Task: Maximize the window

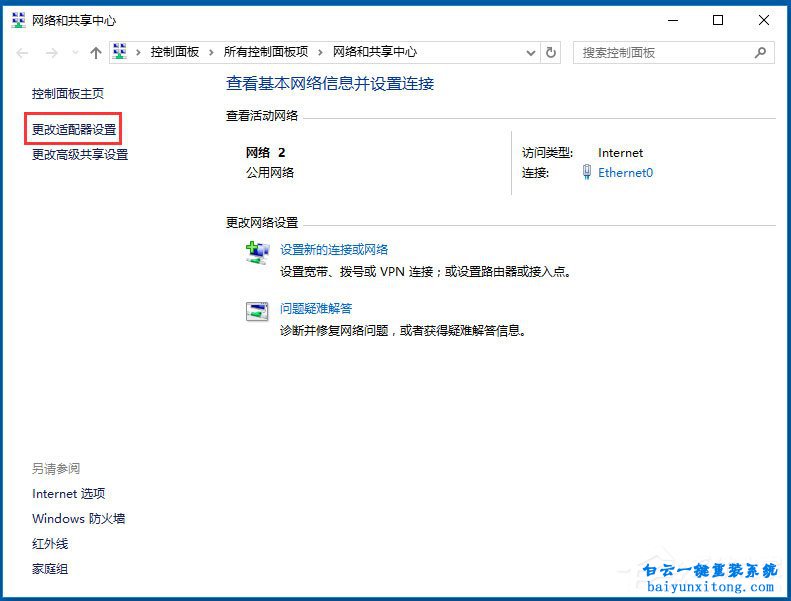Action: click(718, 20)
